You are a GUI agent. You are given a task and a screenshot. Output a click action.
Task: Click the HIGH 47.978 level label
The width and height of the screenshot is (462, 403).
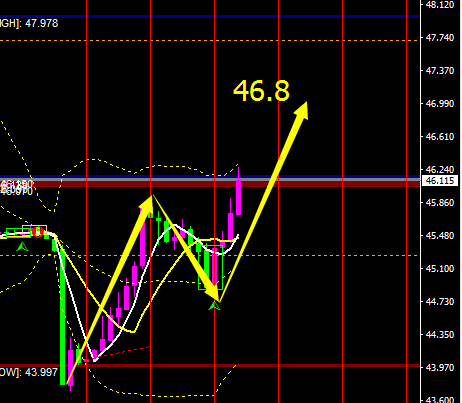pyautogui.click(x=29, y=23)
